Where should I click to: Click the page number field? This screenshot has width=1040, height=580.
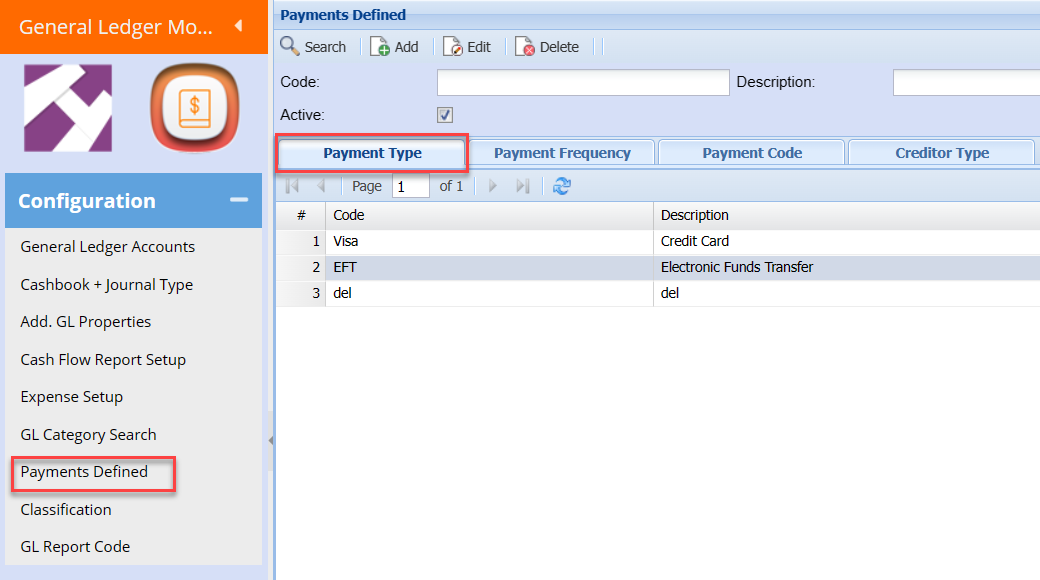pyautogui.click(x=411, y=186)
